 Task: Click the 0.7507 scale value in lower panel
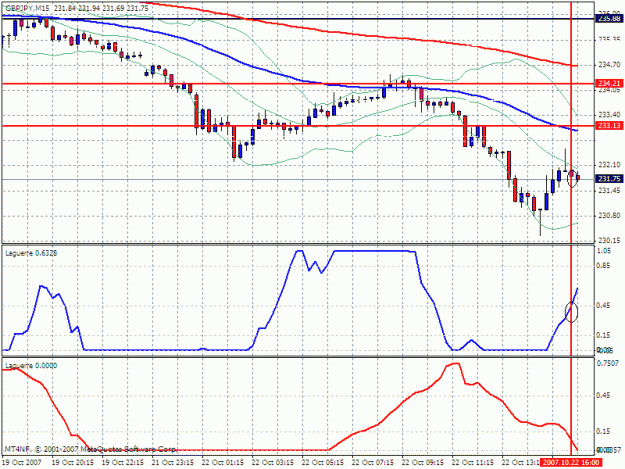[607, 363]
